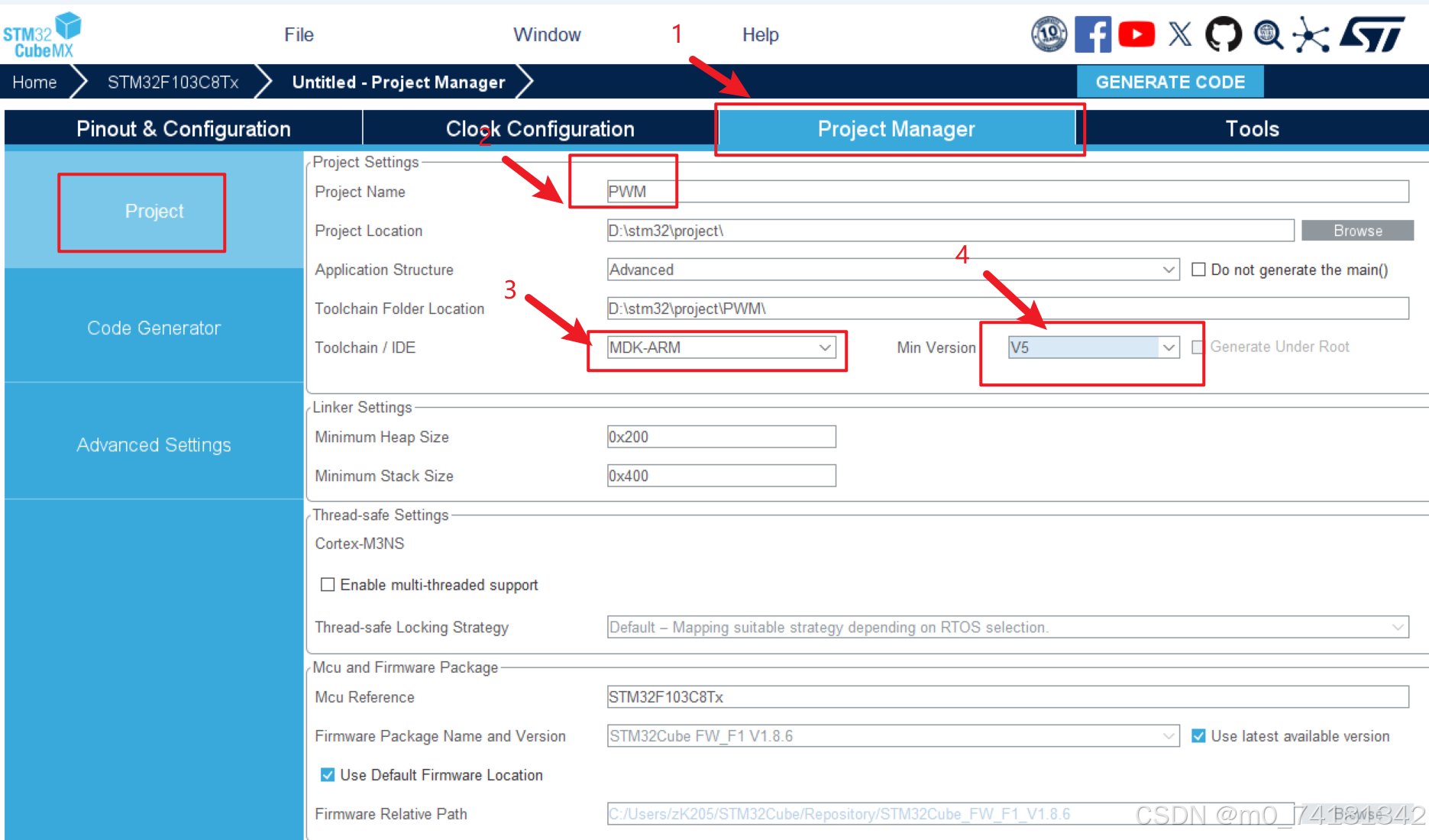This screenshot has width=1429, height=840.
Task: Open the File menu
Action: click(299, 35)
